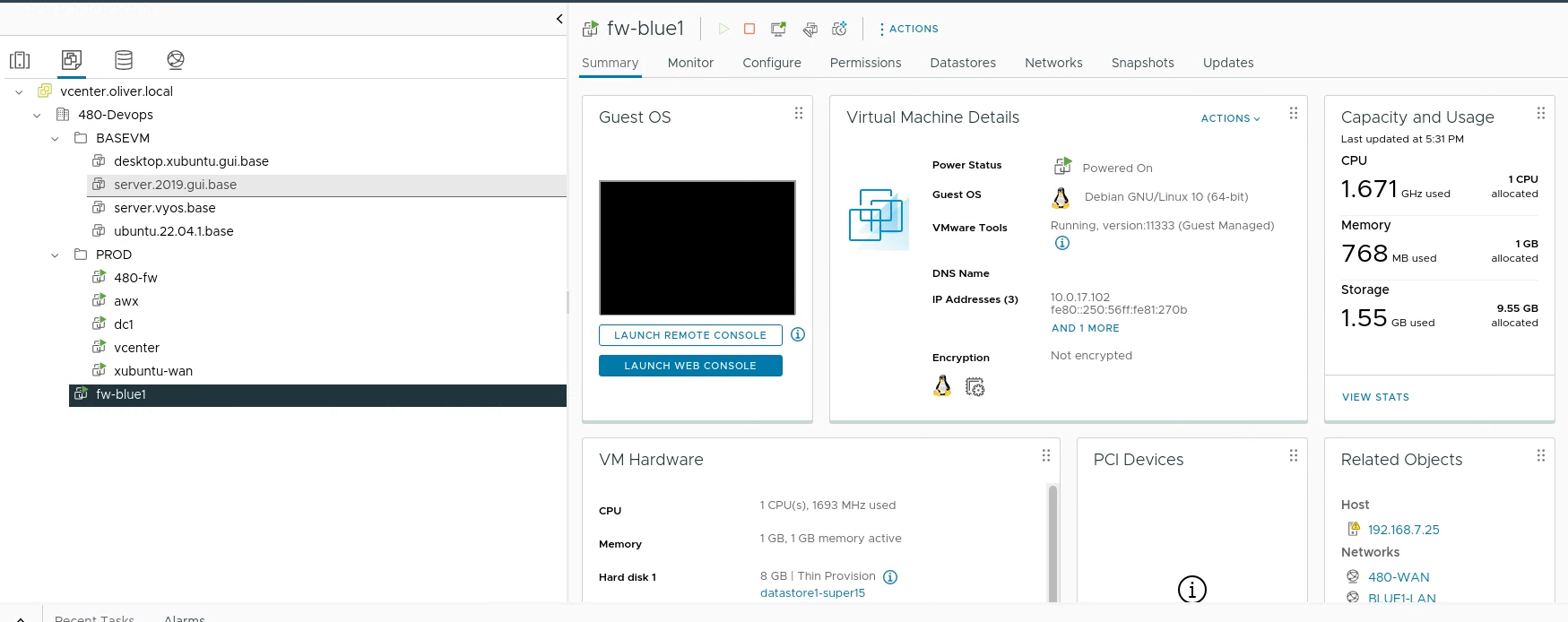The height and width of the screenshot is (622, 1568).
Task: Go to Permissions tab
Action: (865, 63)
